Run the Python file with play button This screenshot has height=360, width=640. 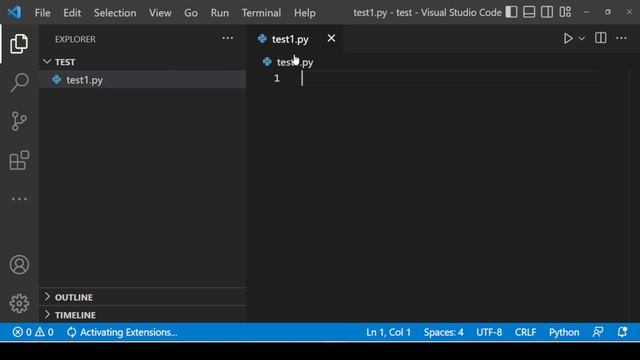(x=568, y=38)
